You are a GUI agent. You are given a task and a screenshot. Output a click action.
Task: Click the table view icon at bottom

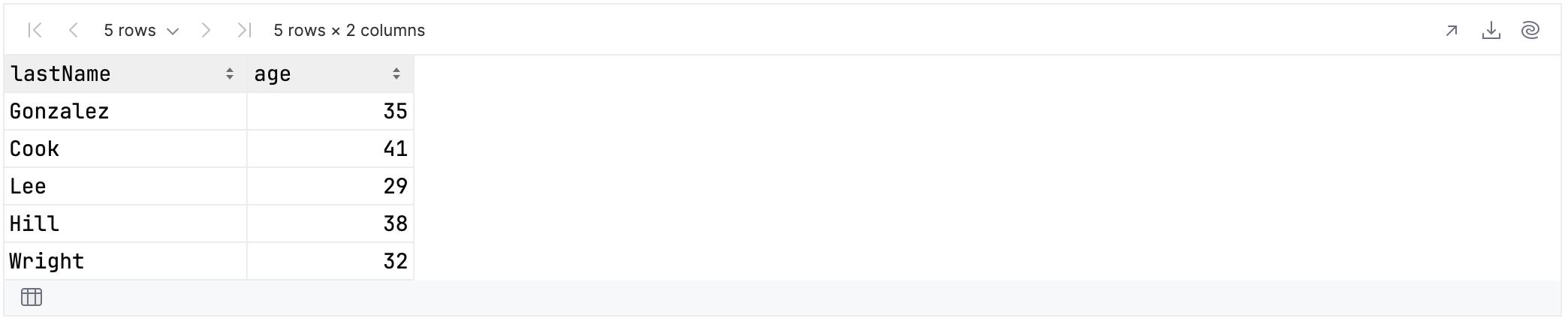pyautogui.click(x=32, y=297)
